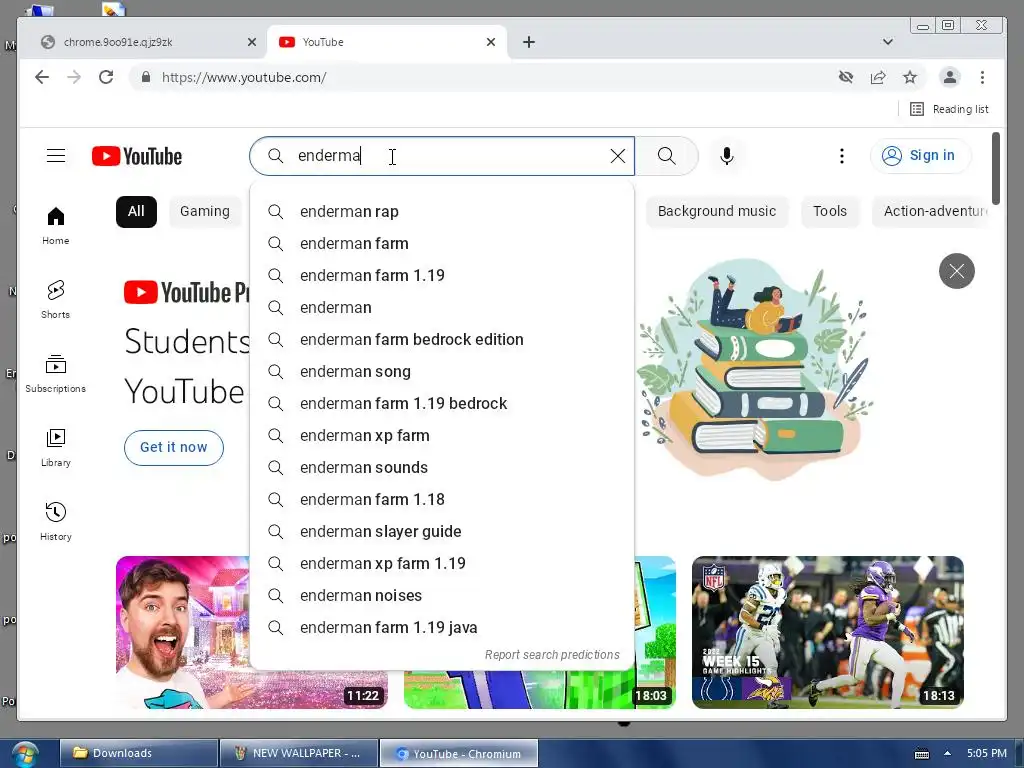The width and height of the screenshot is (1024, 768).
Task: Choose suggestion 'enderman song'
Action: coord(442,372)
